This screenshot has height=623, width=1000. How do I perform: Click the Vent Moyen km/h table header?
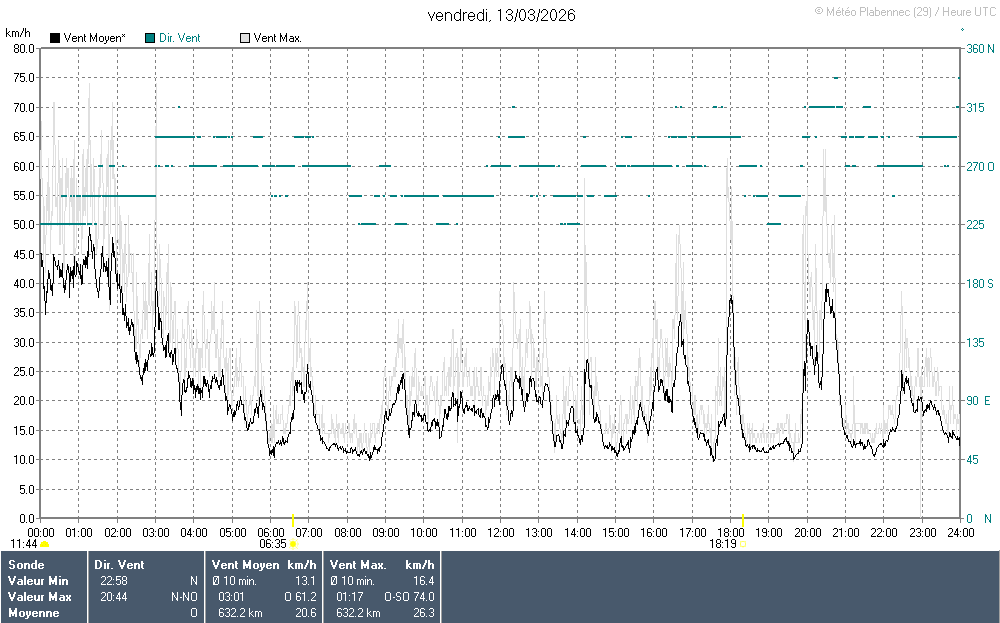264,565
